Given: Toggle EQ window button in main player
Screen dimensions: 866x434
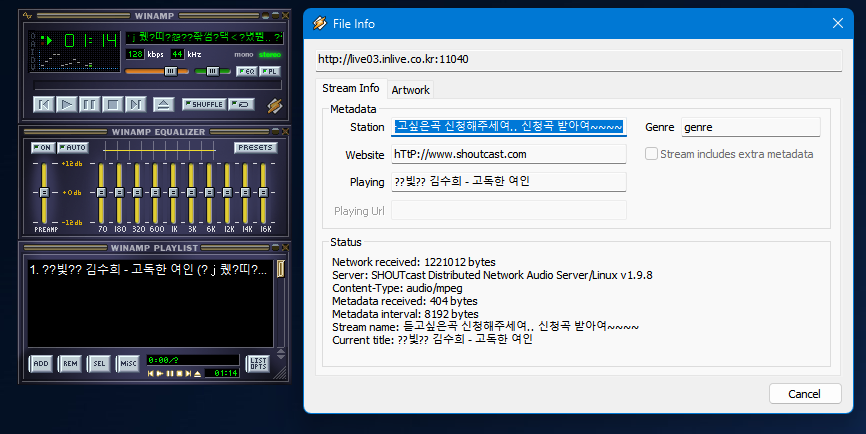Looking at the screenshot, I should (246, 71).
